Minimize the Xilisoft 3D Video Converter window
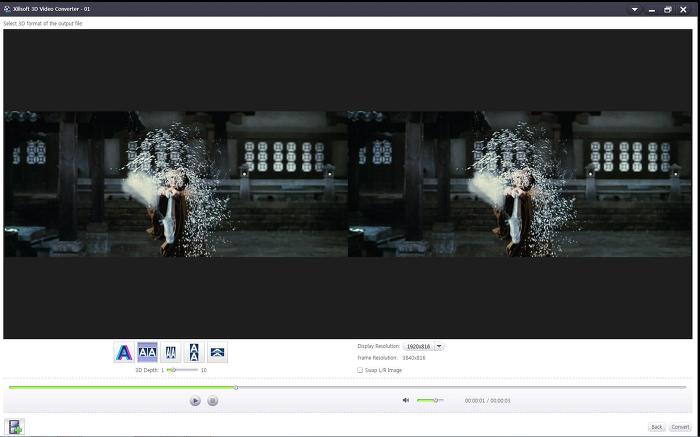Screen dimensions: 700x437 point(652,9)
